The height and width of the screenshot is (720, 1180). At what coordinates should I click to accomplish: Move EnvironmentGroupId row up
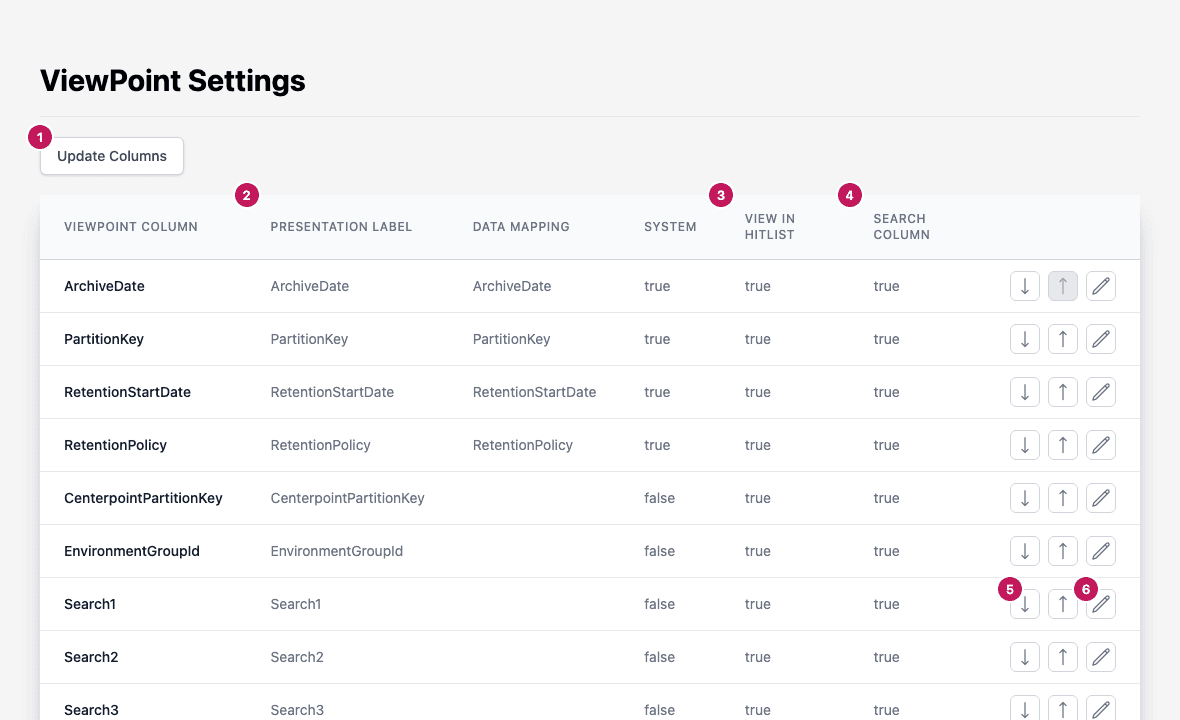pyautogui.click(x=1063, y=551)
